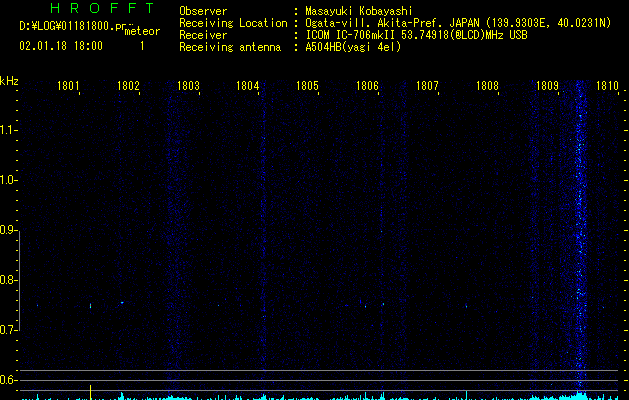Click the 1810 time marker
This screenshot has width=629, height=400.
tap(607, 86)
